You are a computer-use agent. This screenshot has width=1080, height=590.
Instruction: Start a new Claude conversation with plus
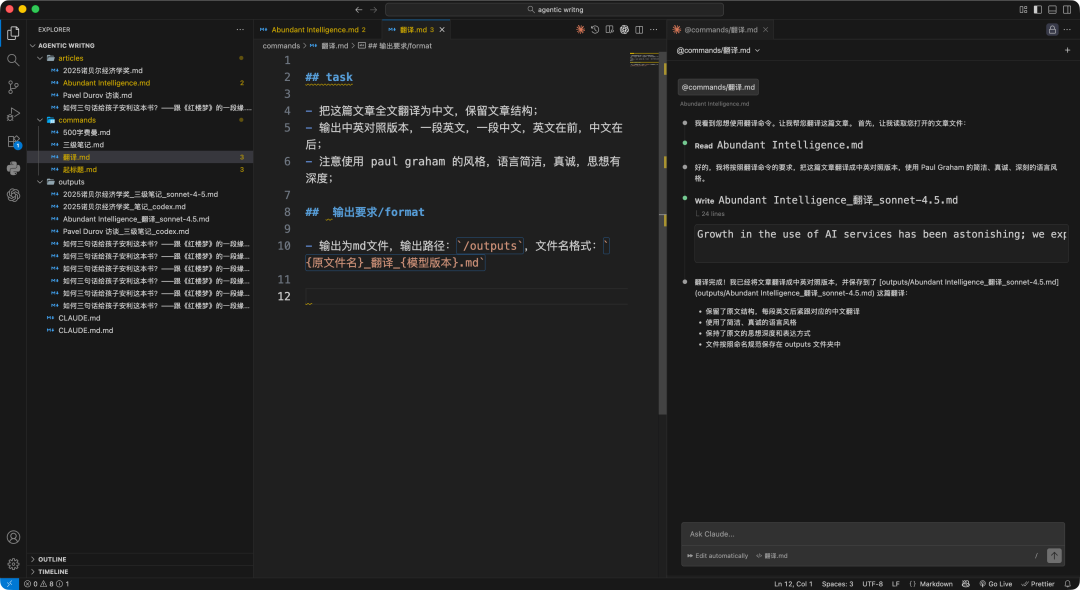click(x=1068, y=50)
